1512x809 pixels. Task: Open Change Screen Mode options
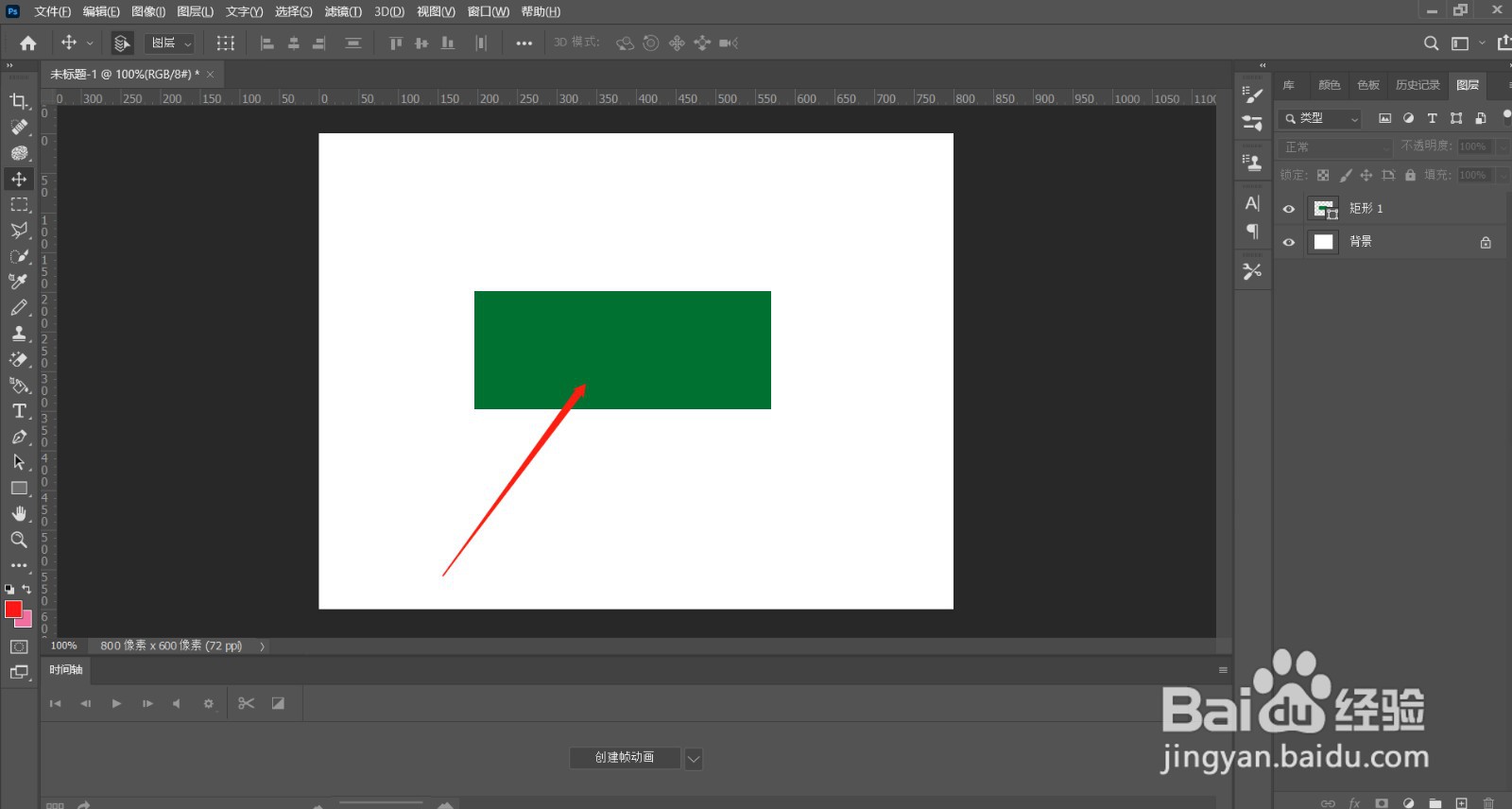[x=19, y=673]
